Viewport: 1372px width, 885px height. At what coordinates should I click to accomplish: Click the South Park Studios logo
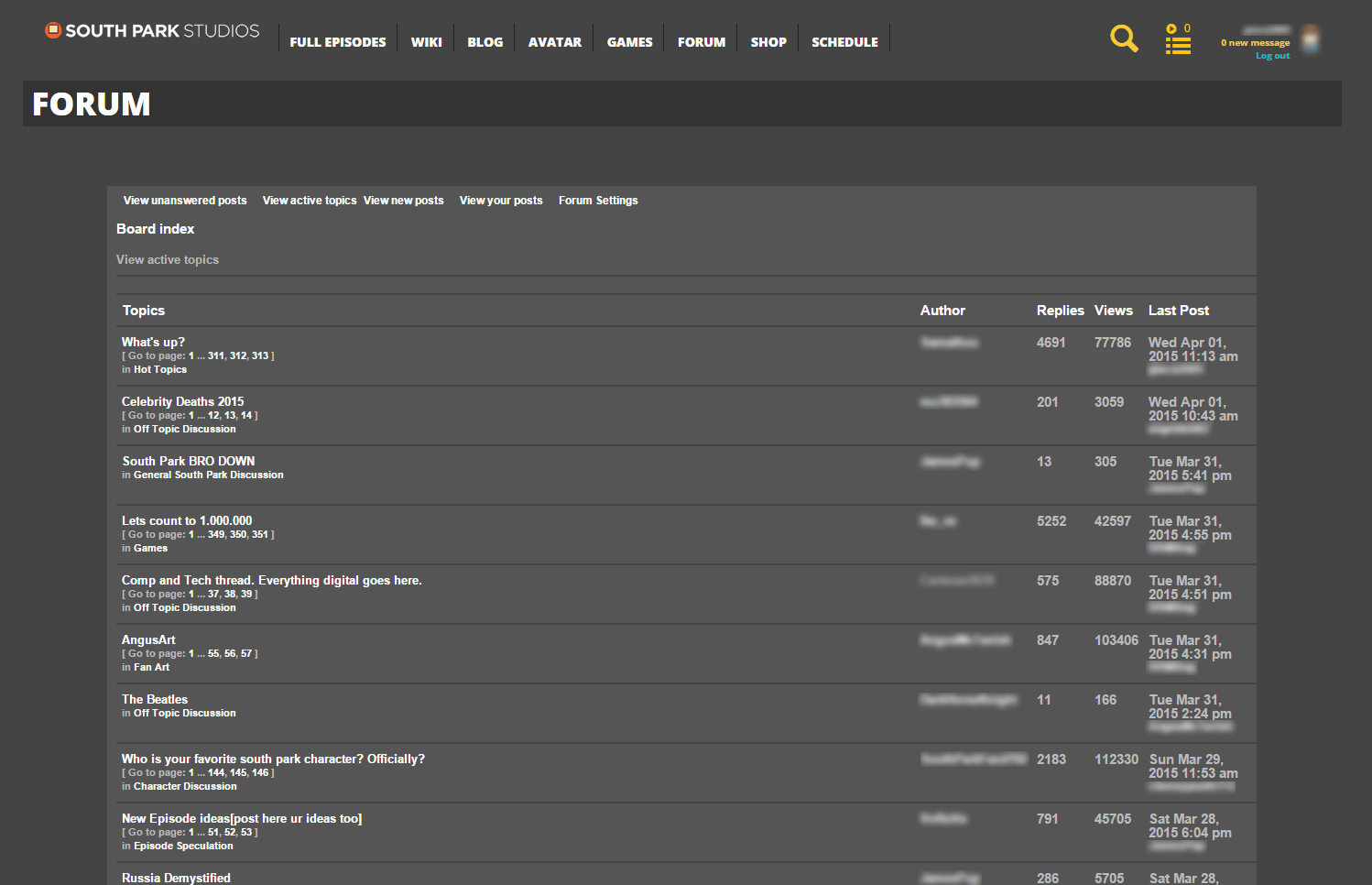152,31
